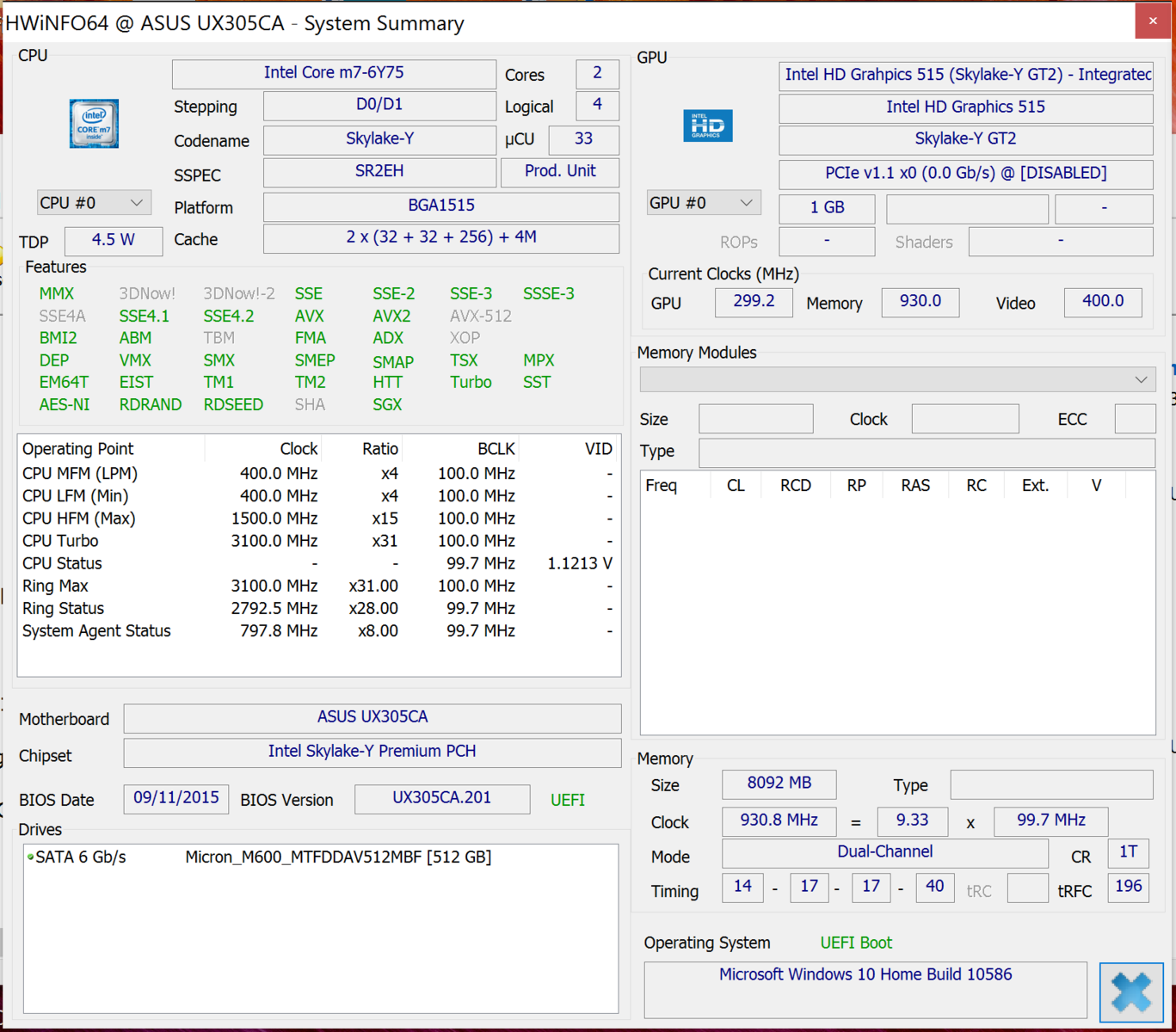Click the VID value 1.1213 V
The image size is (1176, 1032).
[x=580, y=563]
